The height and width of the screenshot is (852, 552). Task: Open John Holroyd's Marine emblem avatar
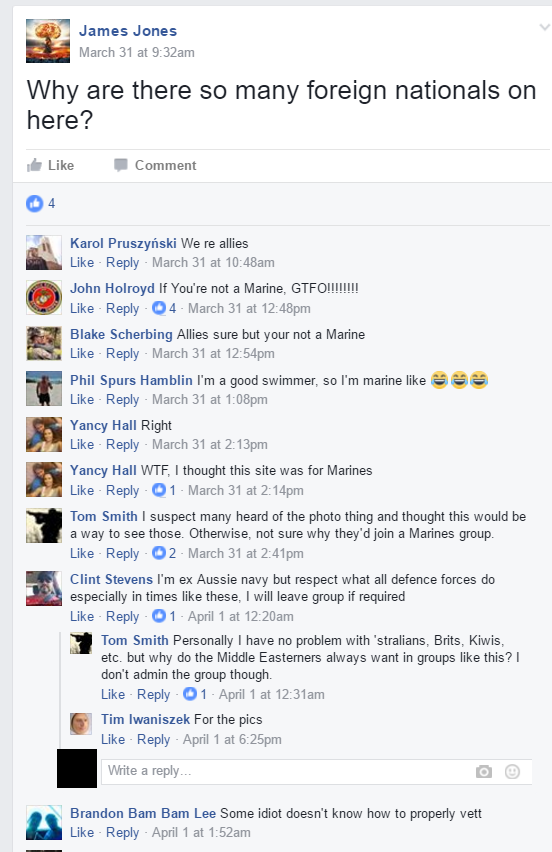pyautogui.click(x=44, y=298)
